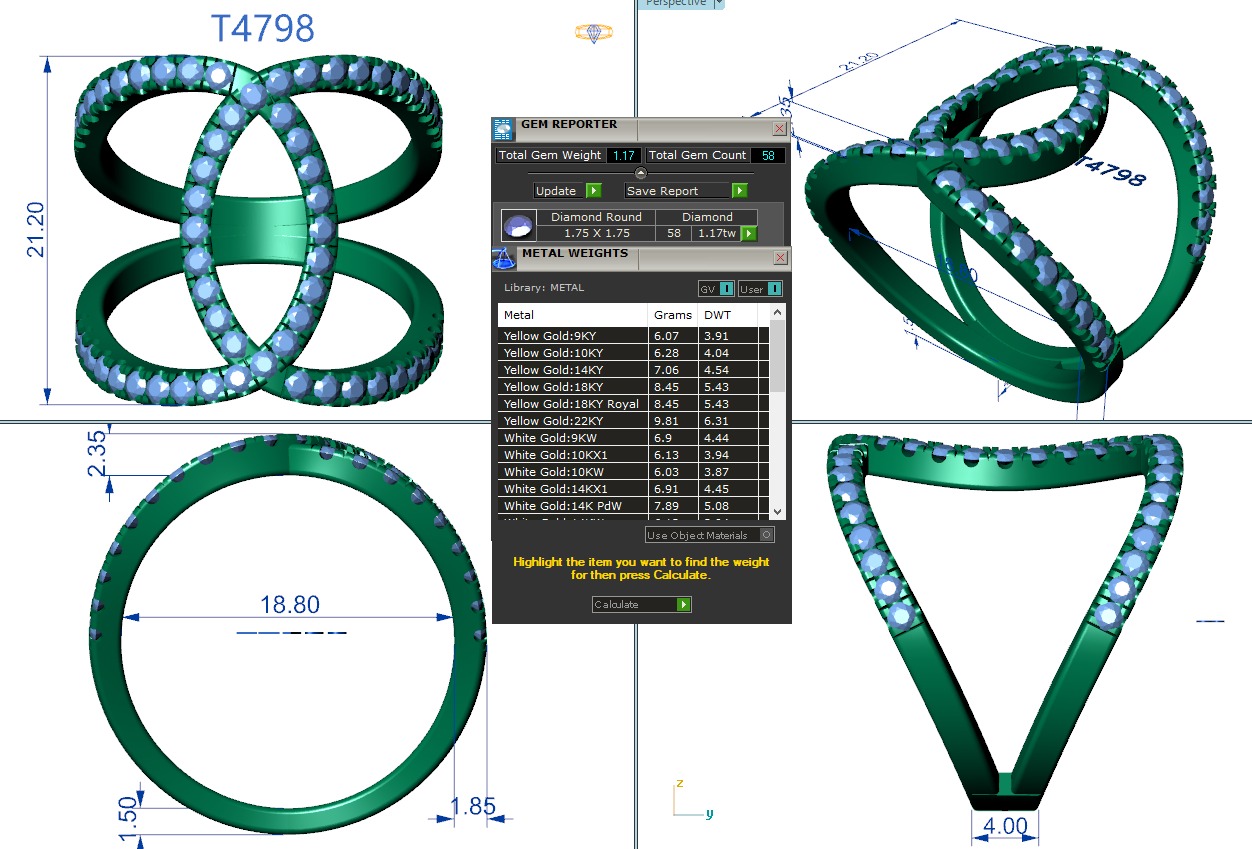
Task: Open the Perspective viewport dropdown arrow
Action: tap(719, 4)
